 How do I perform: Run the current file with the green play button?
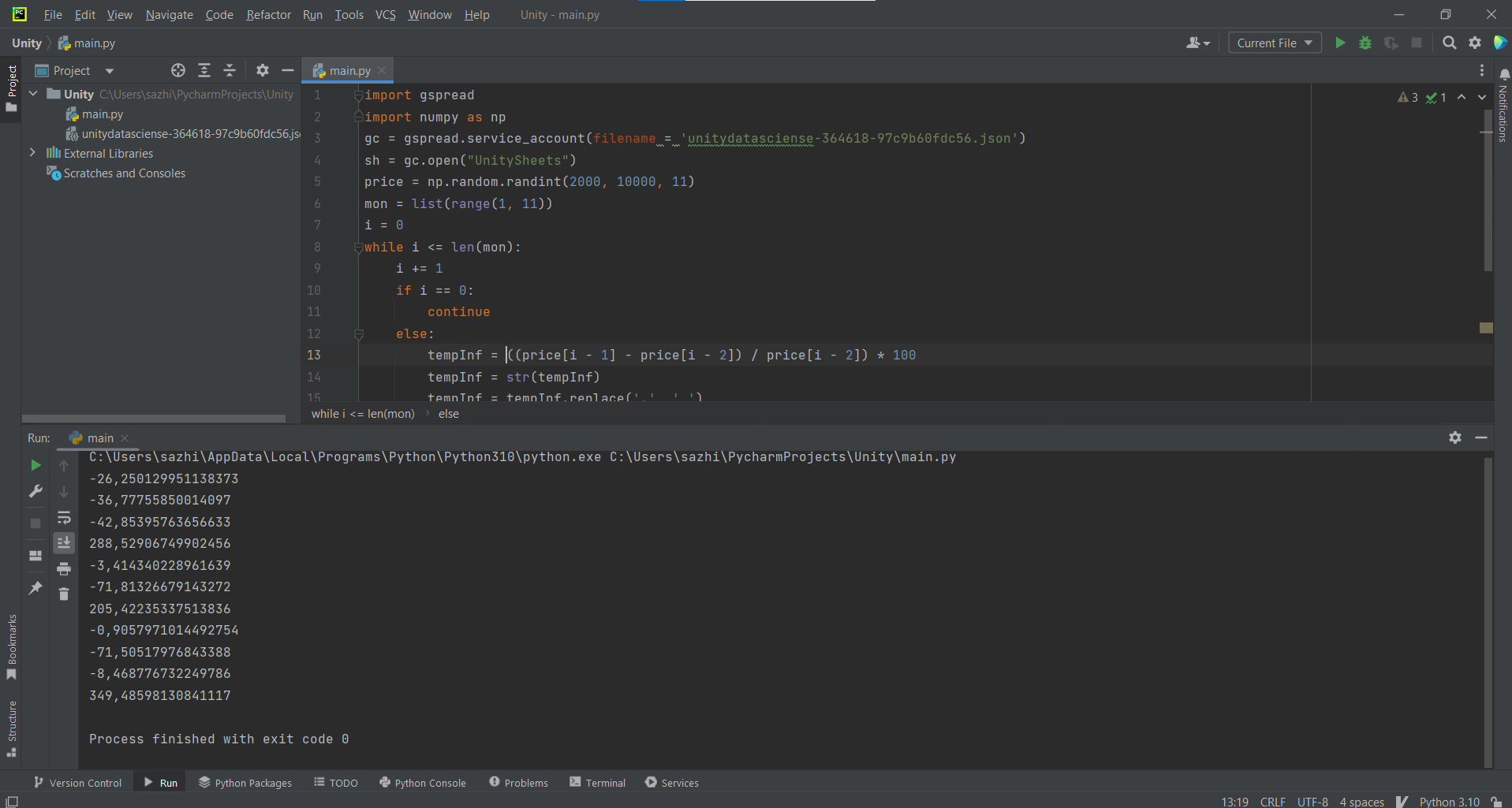(1339, 43)
